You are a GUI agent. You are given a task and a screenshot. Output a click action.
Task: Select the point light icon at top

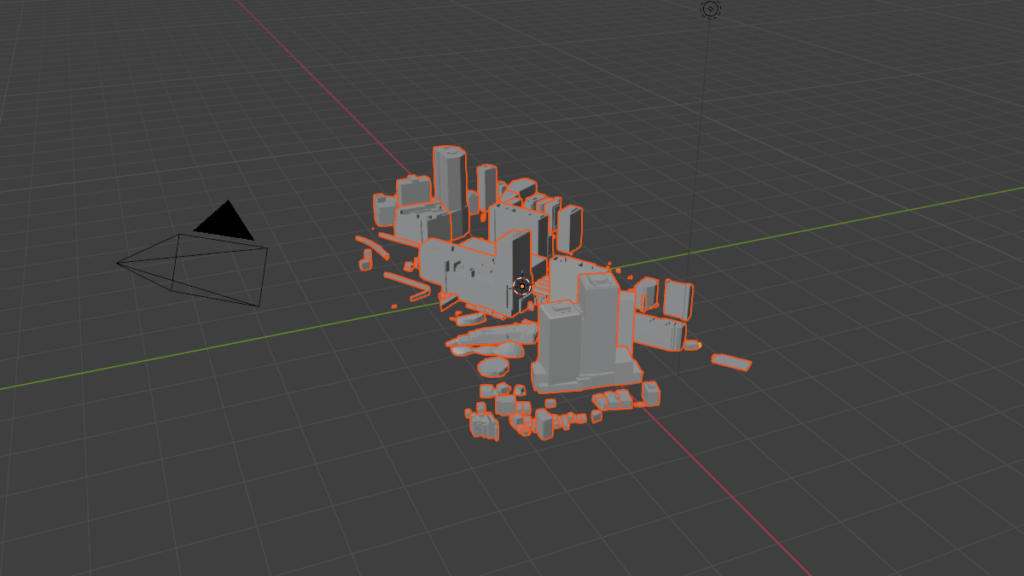(711, 9)
